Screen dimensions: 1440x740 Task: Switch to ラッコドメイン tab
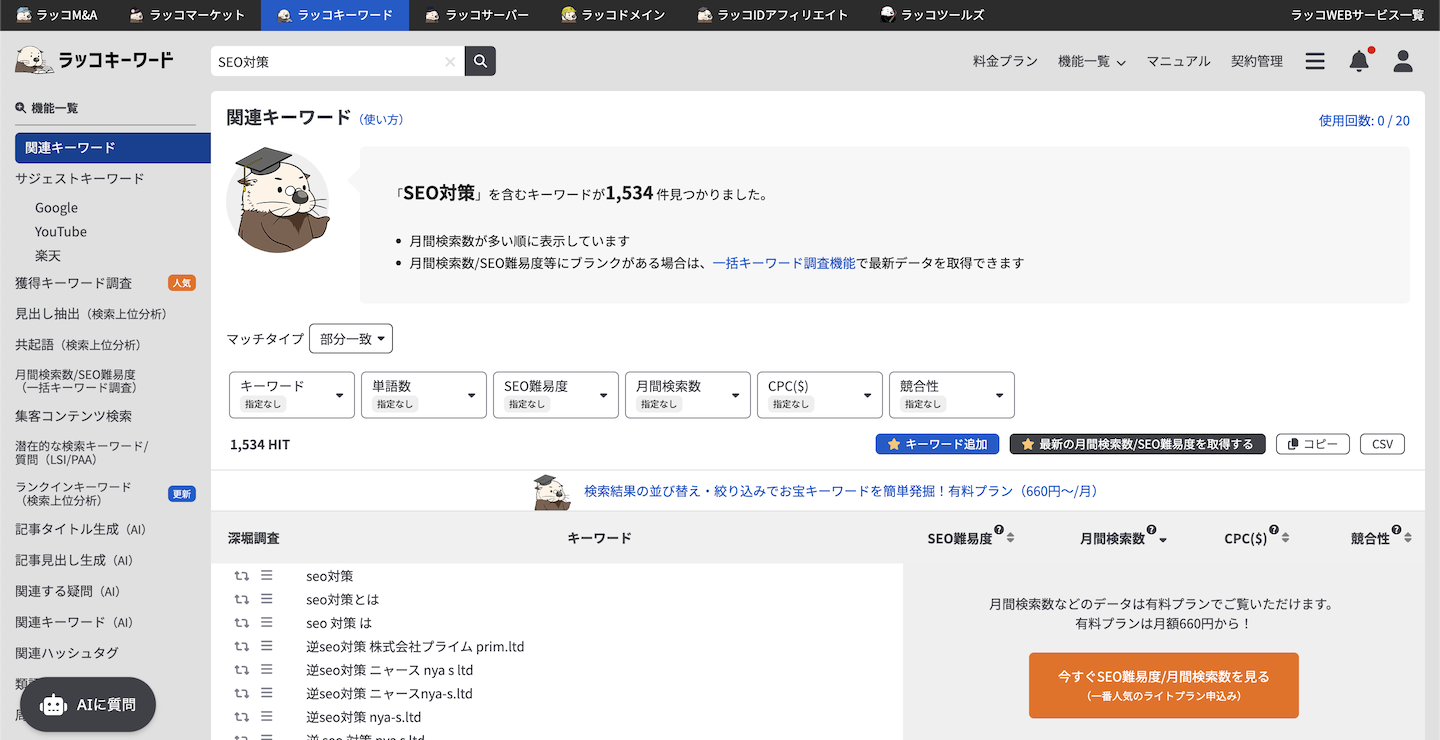pyautogui.click(x=613, y=15)
